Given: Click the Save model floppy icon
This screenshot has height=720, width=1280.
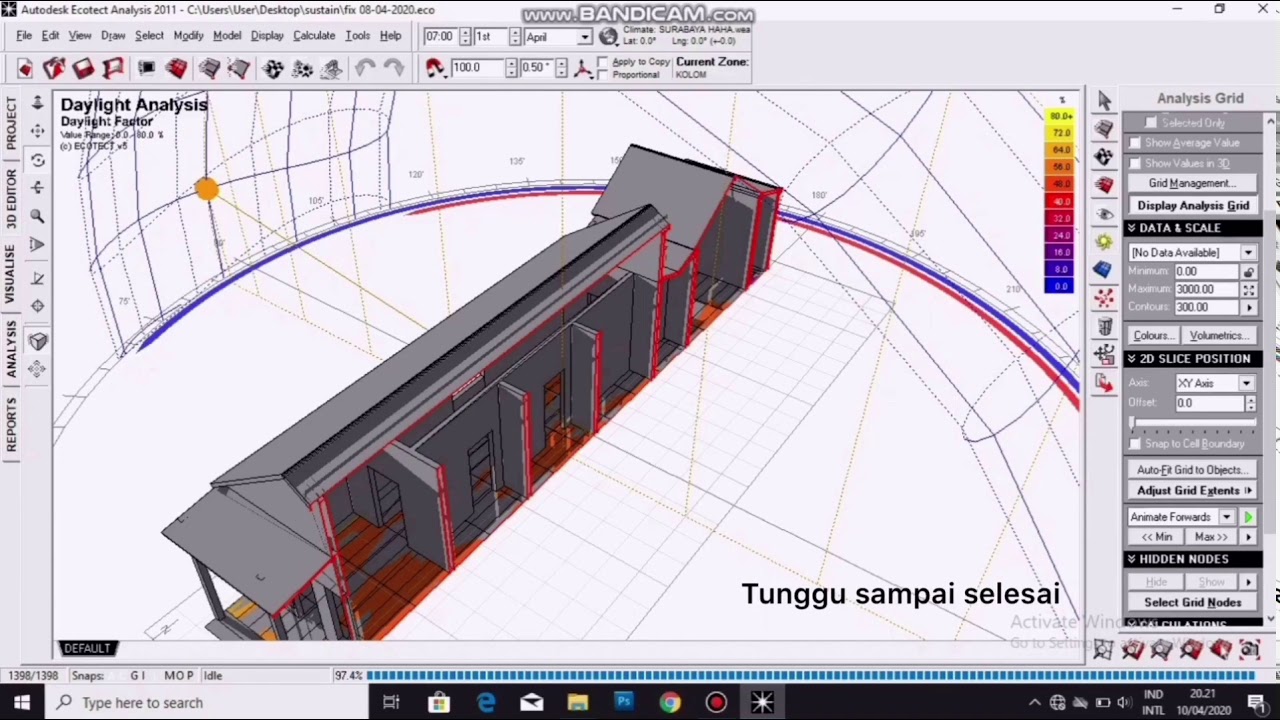Looking at the screenshot, I should point(83,68).
